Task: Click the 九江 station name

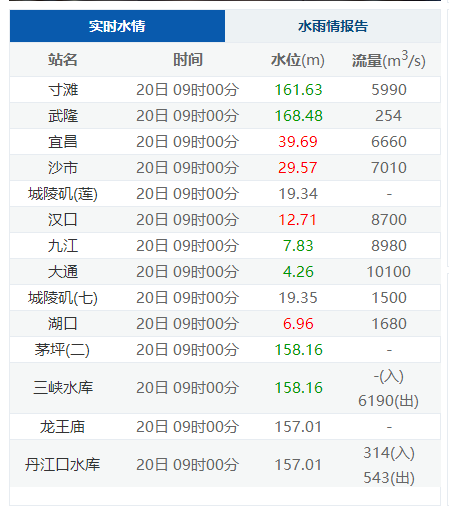Action: click(63, 246)
